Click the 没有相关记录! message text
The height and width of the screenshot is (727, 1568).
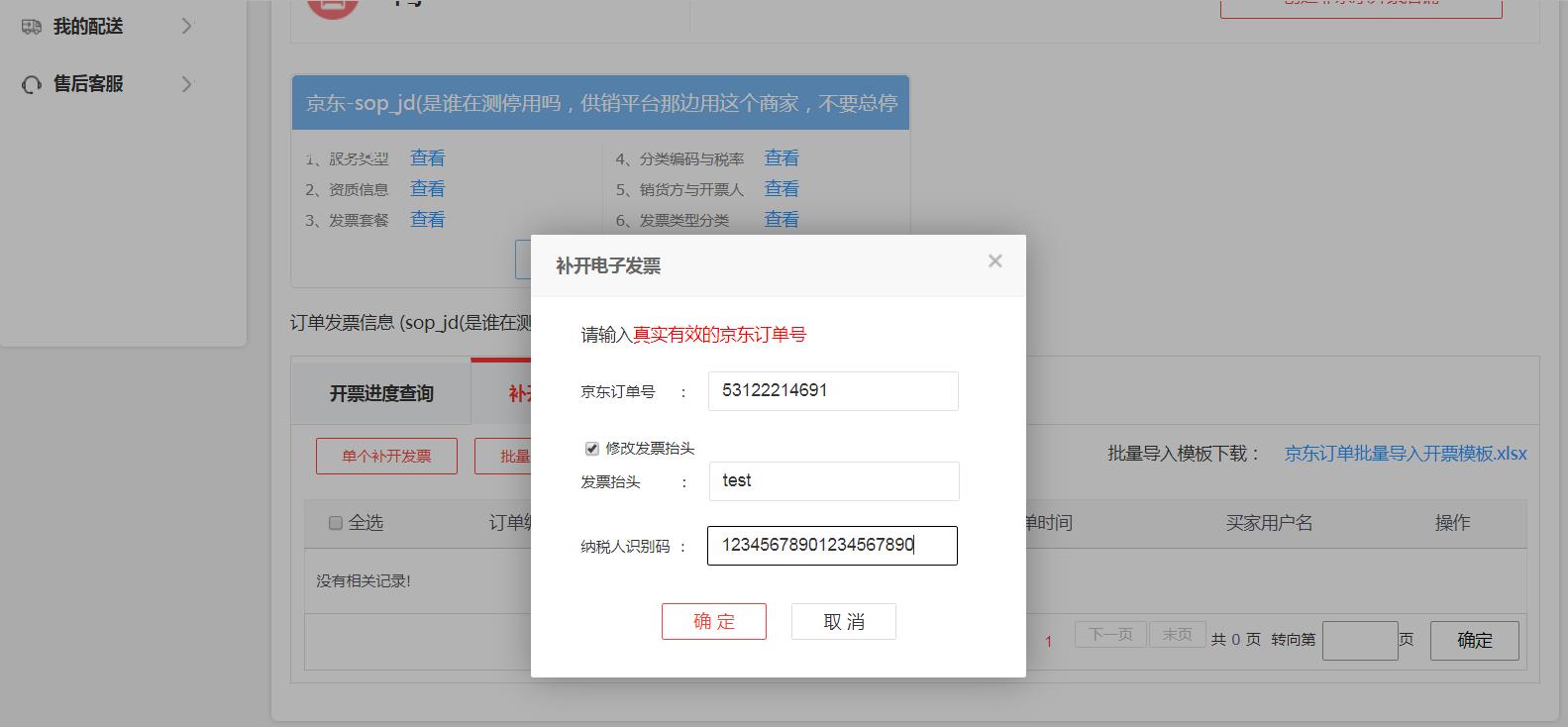pyautogui.click(x=364, y=581)
